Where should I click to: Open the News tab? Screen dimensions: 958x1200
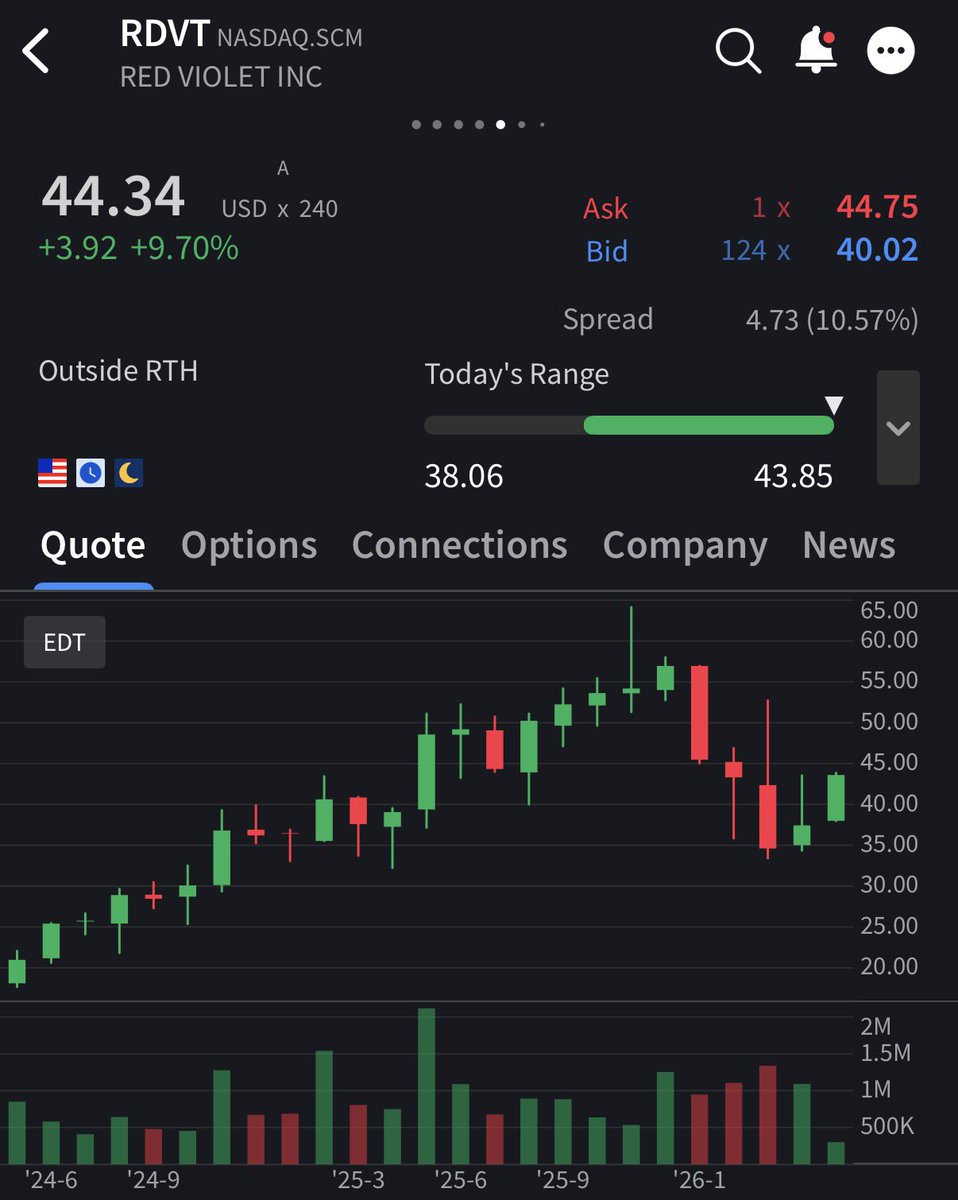click(x=848, y=545)
